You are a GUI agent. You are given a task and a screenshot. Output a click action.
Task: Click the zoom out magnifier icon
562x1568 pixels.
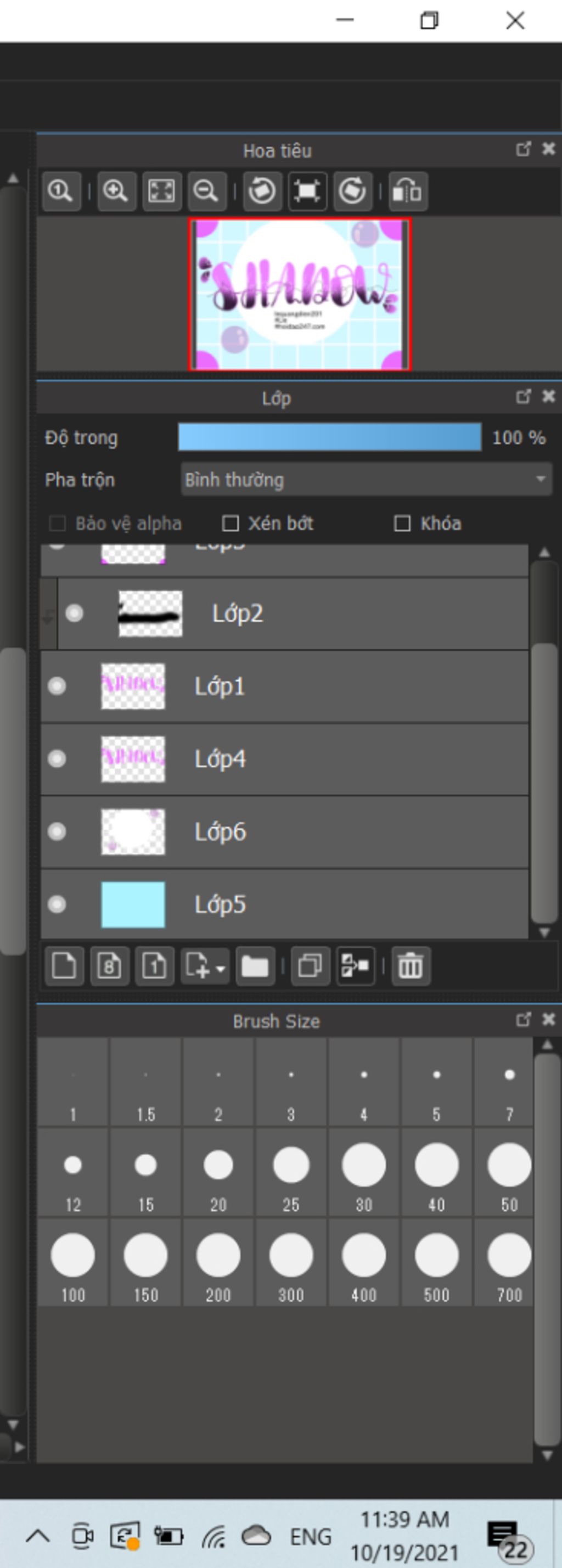point(206,192)
